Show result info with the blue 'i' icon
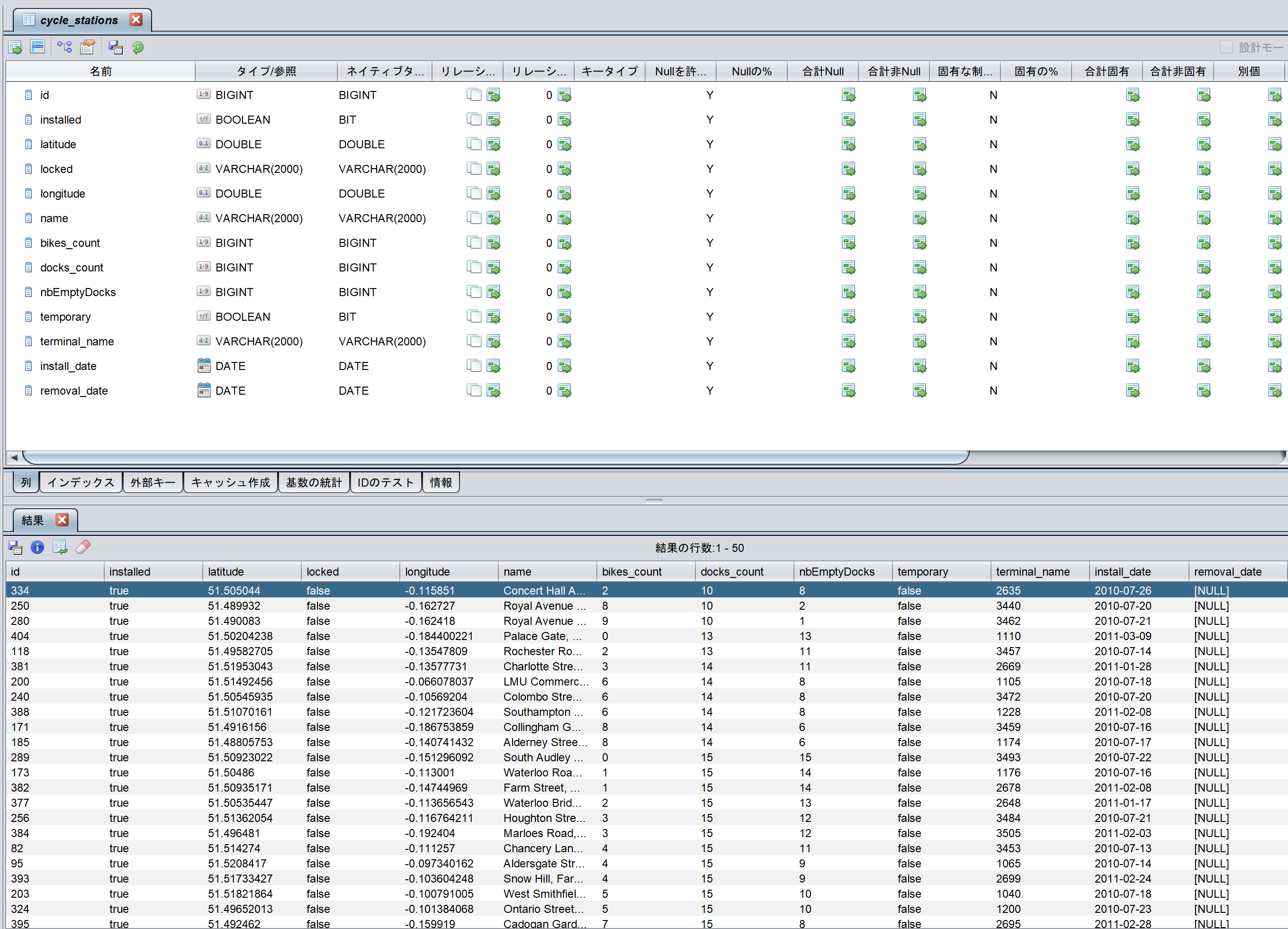Screen dimensions: 1288x929 (37, 548)
